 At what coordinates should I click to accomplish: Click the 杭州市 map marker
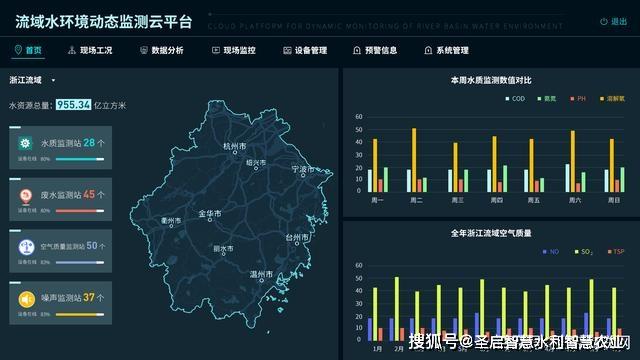coord(235,152)
